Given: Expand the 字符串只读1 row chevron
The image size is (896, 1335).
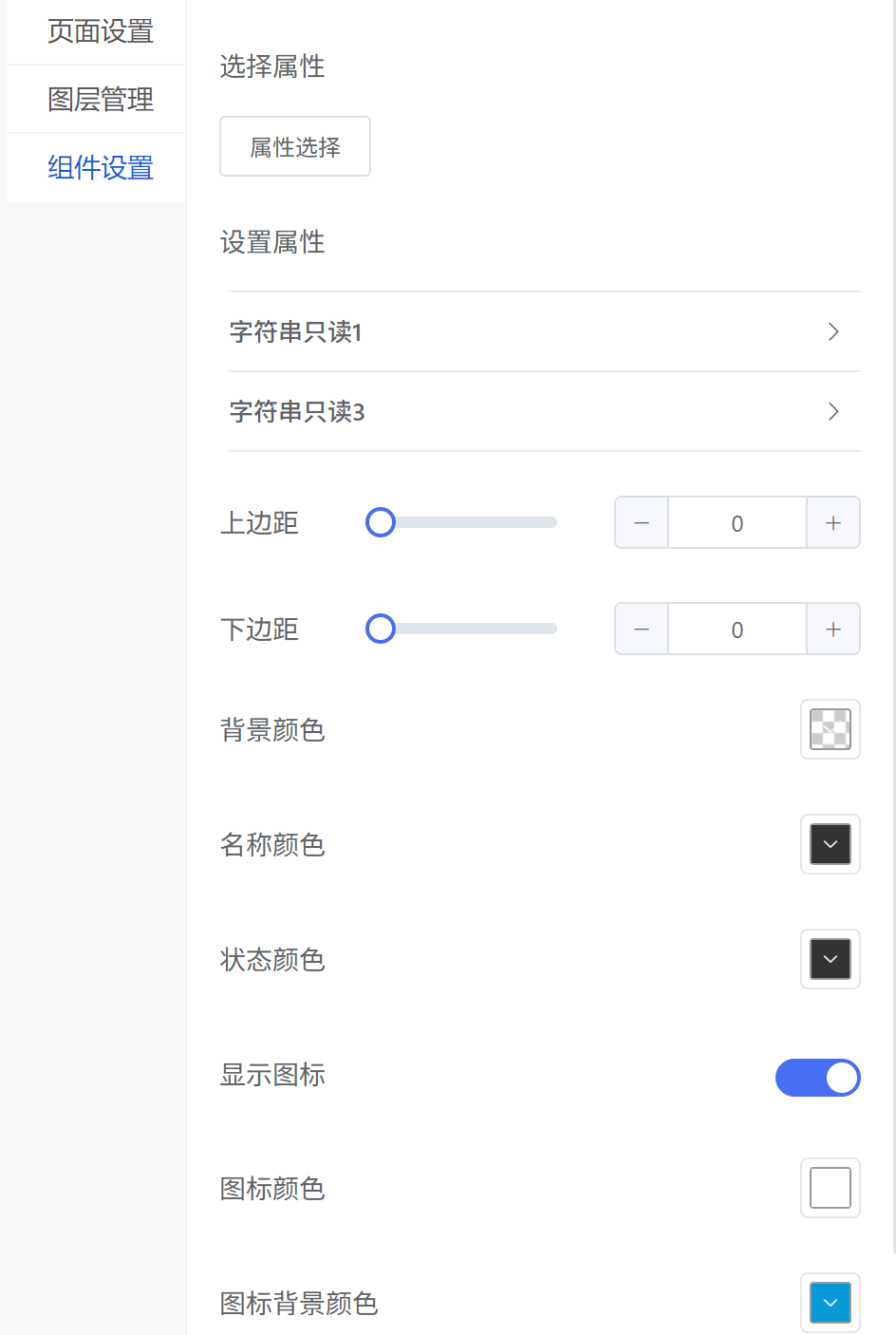Looking at the screenshot, I should pos(833,331).
